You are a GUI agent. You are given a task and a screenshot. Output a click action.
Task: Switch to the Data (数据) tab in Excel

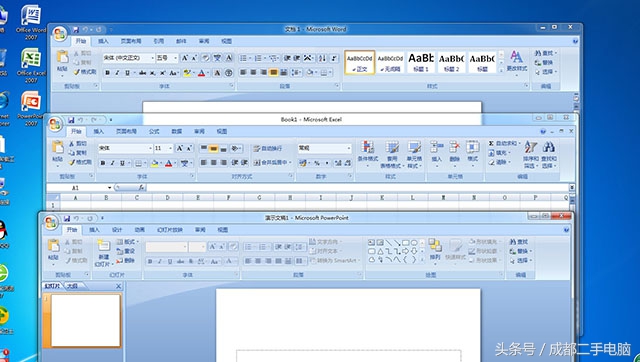point(176,131)
